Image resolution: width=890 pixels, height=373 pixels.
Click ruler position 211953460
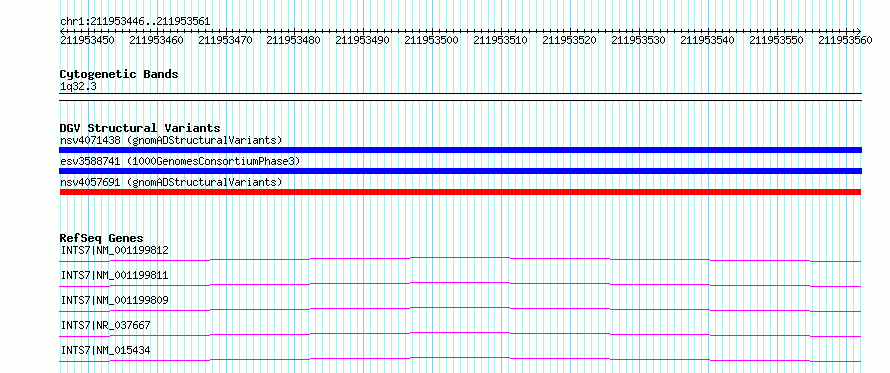click(x=157, y=40)
